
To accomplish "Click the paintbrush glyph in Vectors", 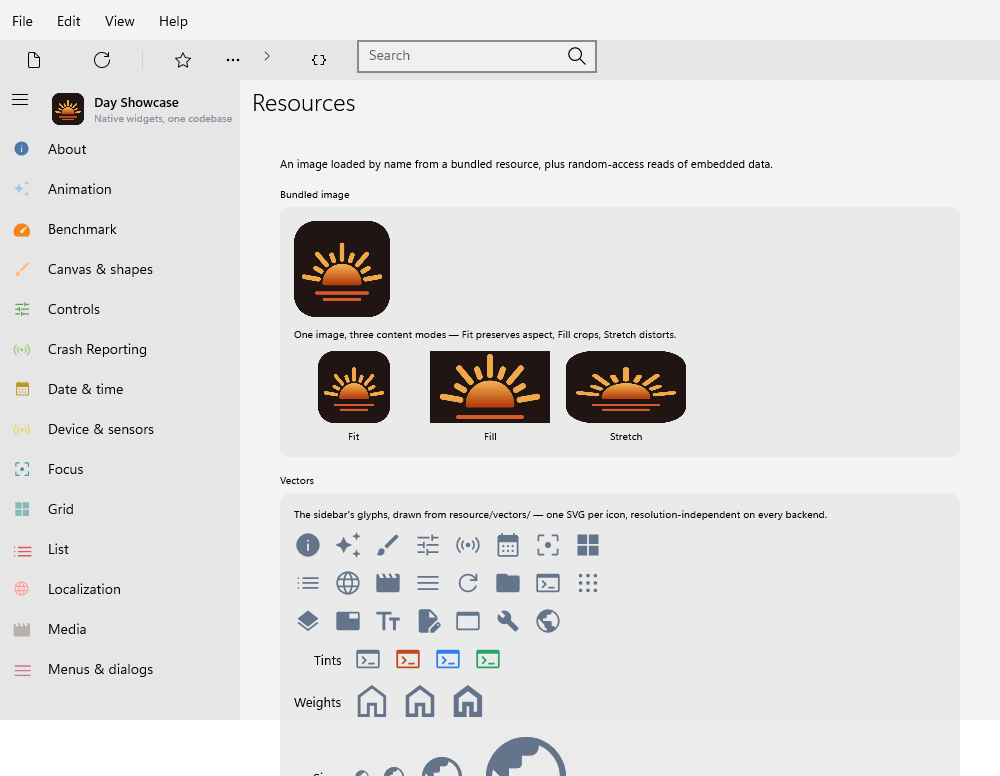I will [x=388, y=545].
